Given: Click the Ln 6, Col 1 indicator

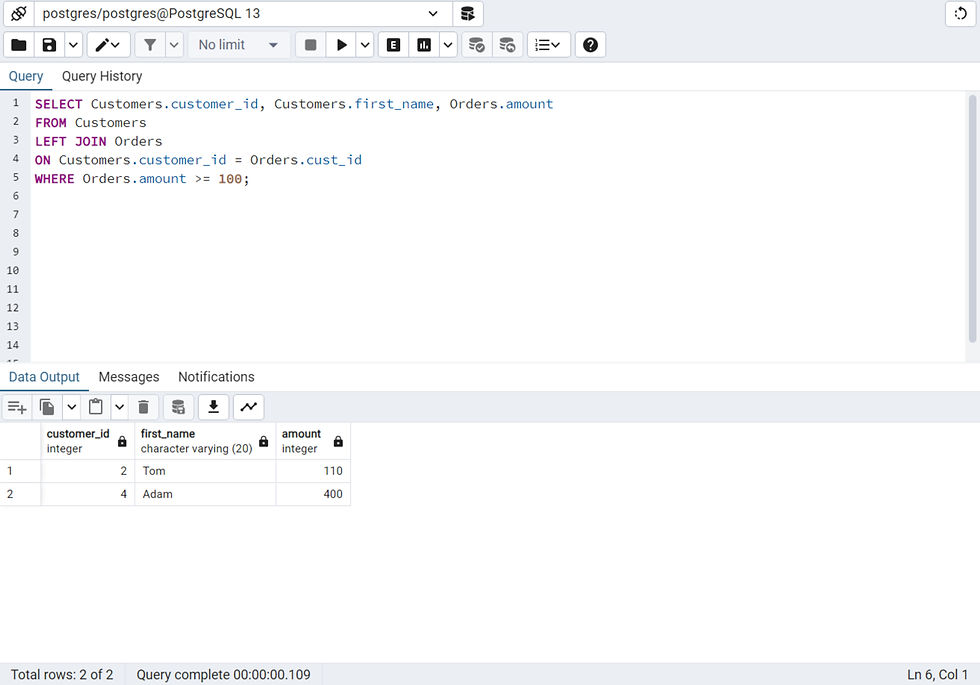Looking at the screenshot, I should coord(938,674).
